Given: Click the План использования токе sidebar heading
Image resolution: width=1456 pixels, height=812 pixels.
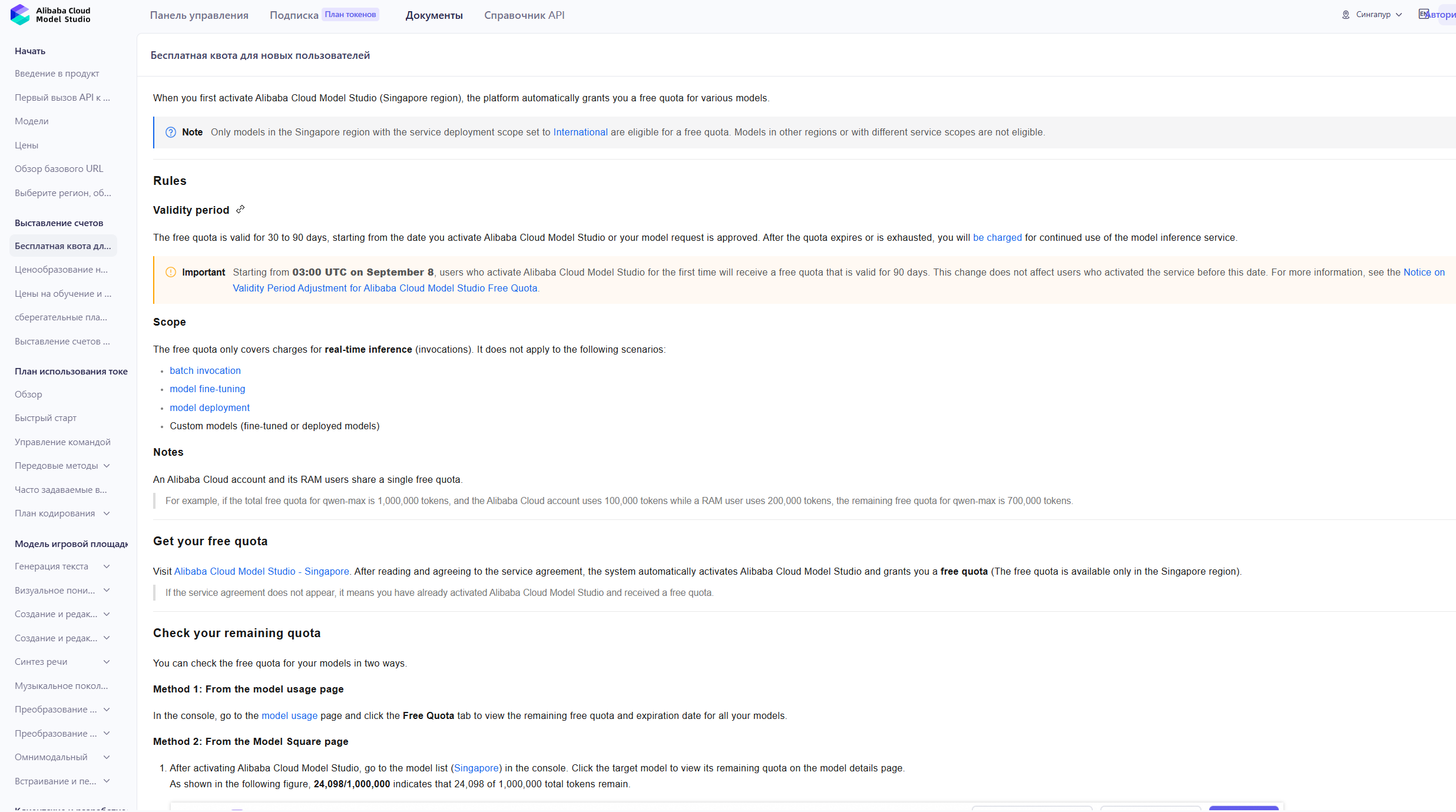Looking at the screenshot, I should tap(71, 372).
